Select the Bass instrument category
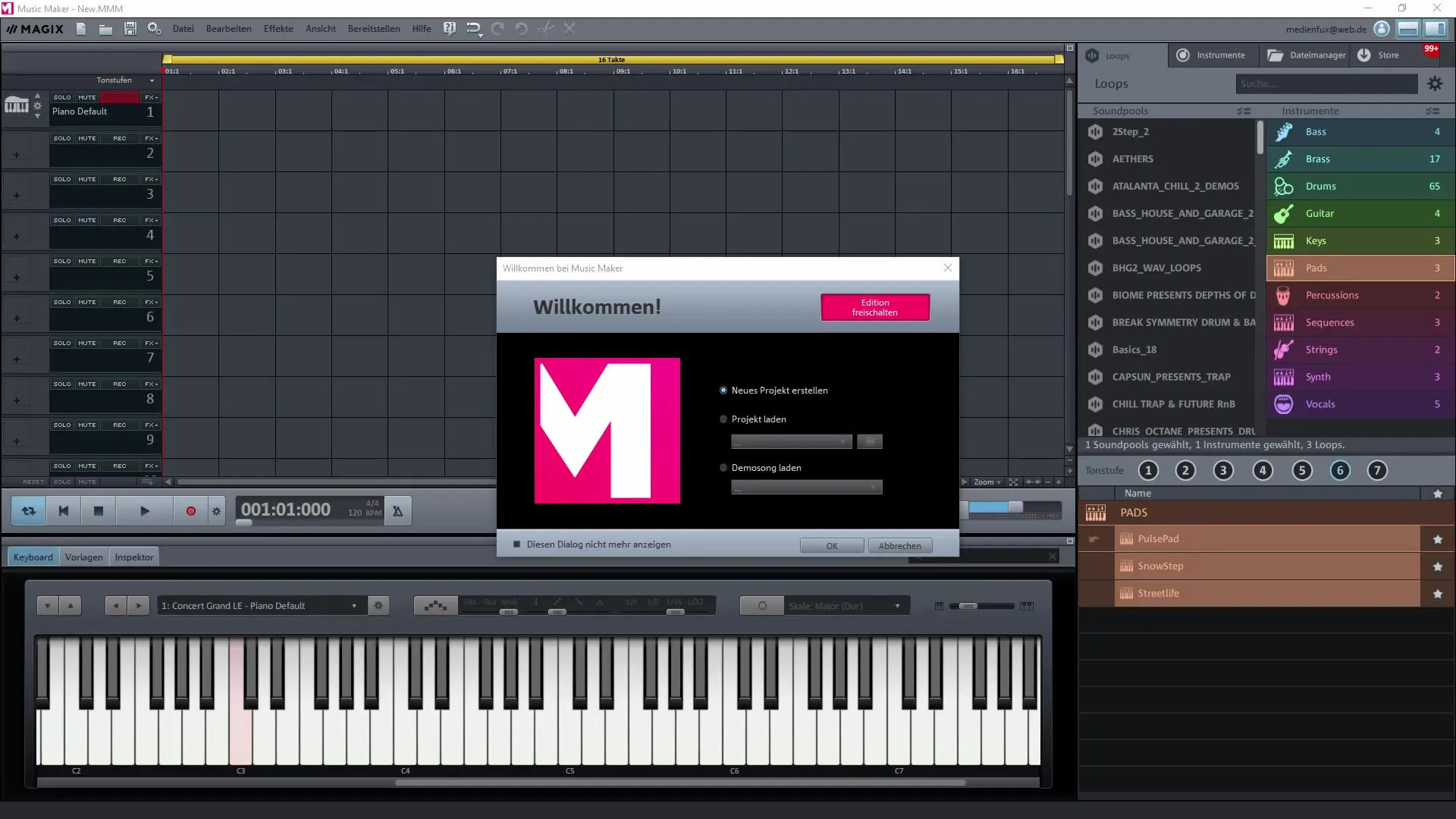Image resolution: width=1456 pixels, height=819 pixels. 1360,132
